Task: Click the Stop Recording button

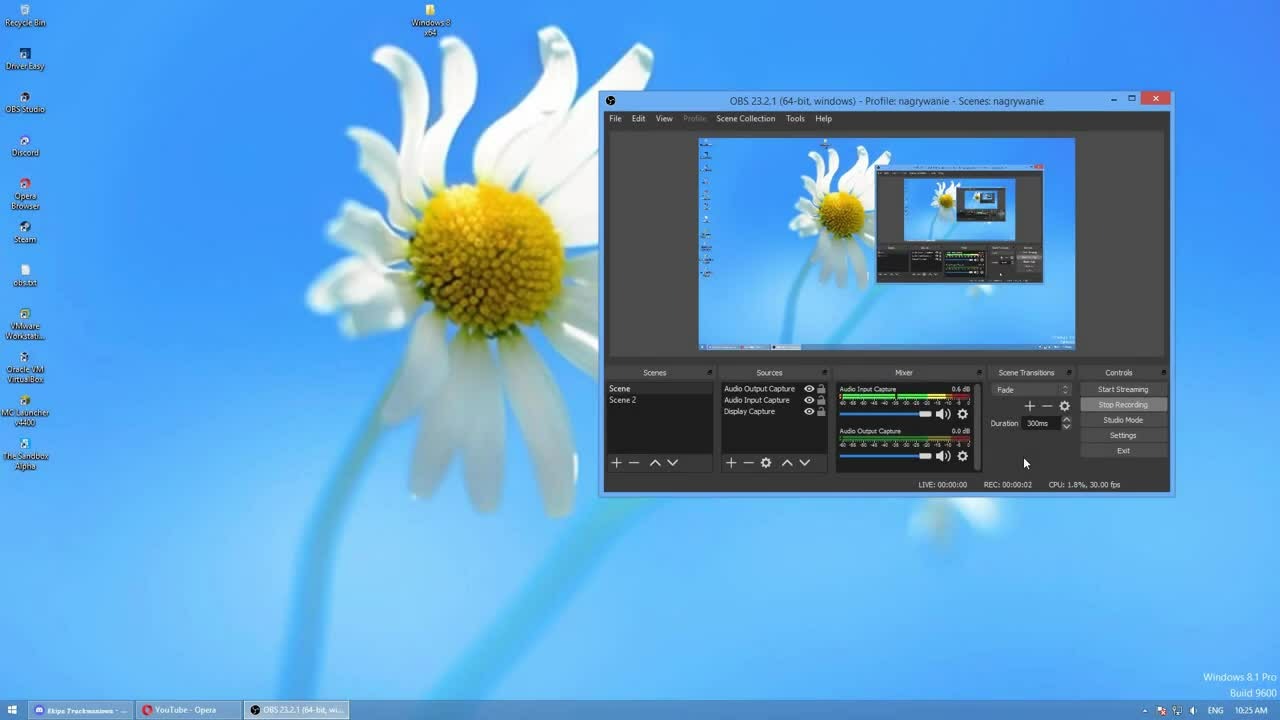Action: pos(1123,405)
